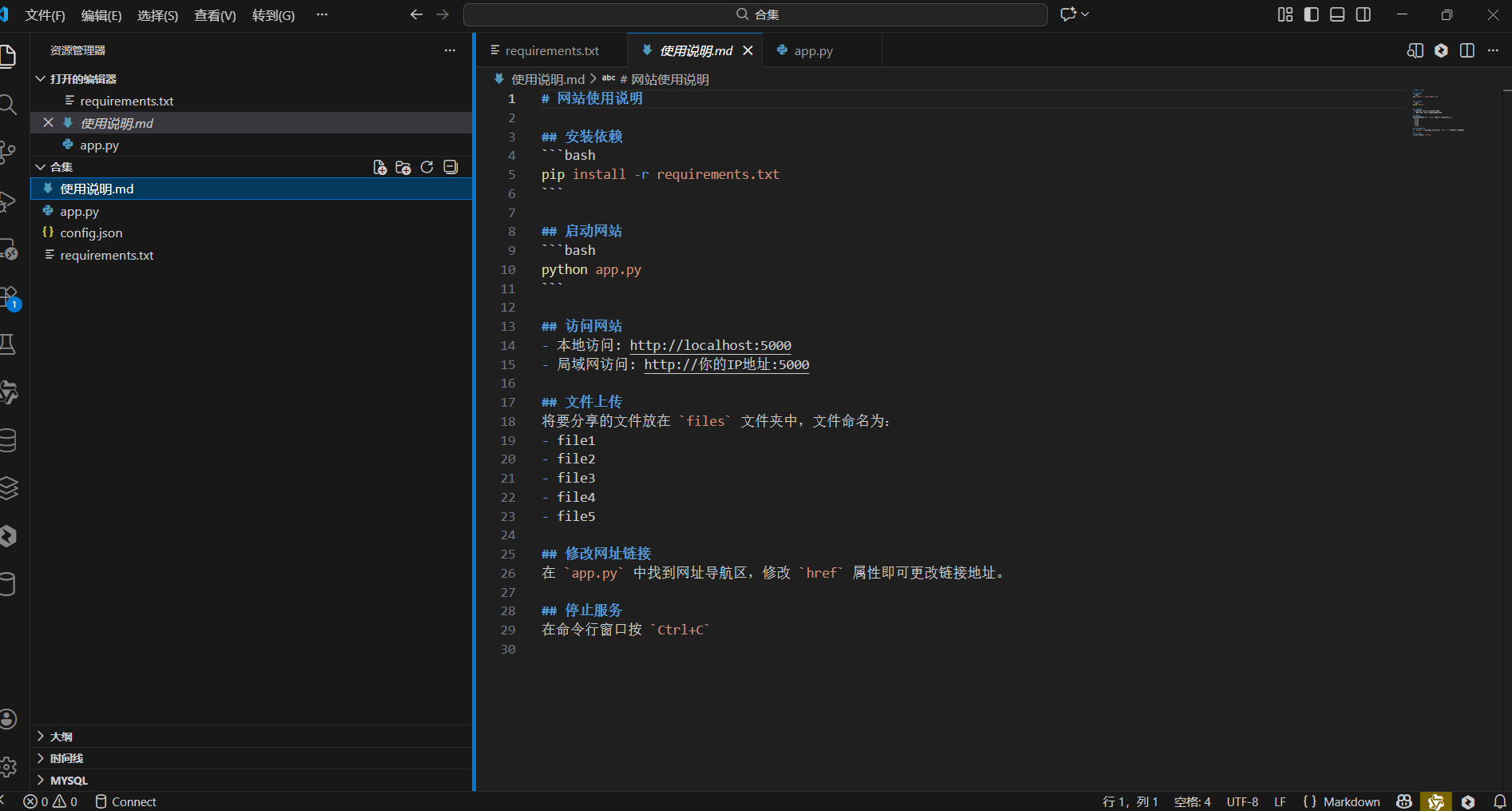Open Customize Layout in the title bar
The width and height of the screenshot is (1512, 811).
click(x=1285, y=14)
